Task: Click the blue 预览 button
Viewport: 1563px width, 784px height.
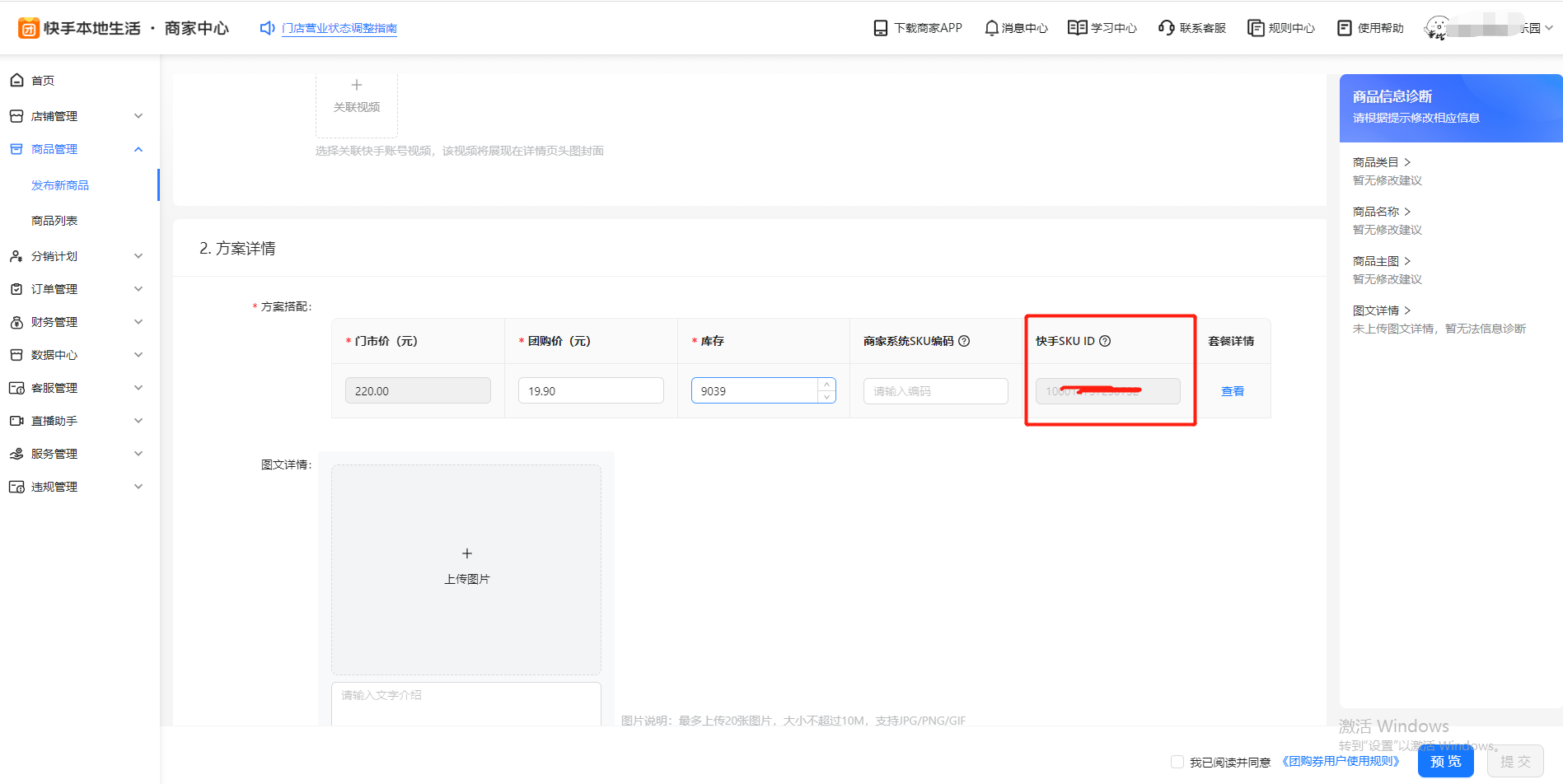Action: click(x=1445, y=762)
